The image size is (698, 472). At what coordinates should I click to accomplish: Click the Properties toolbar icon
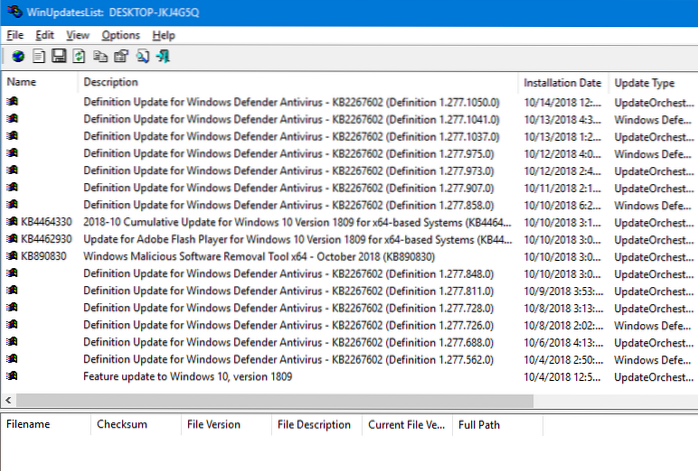pos(121,57)
